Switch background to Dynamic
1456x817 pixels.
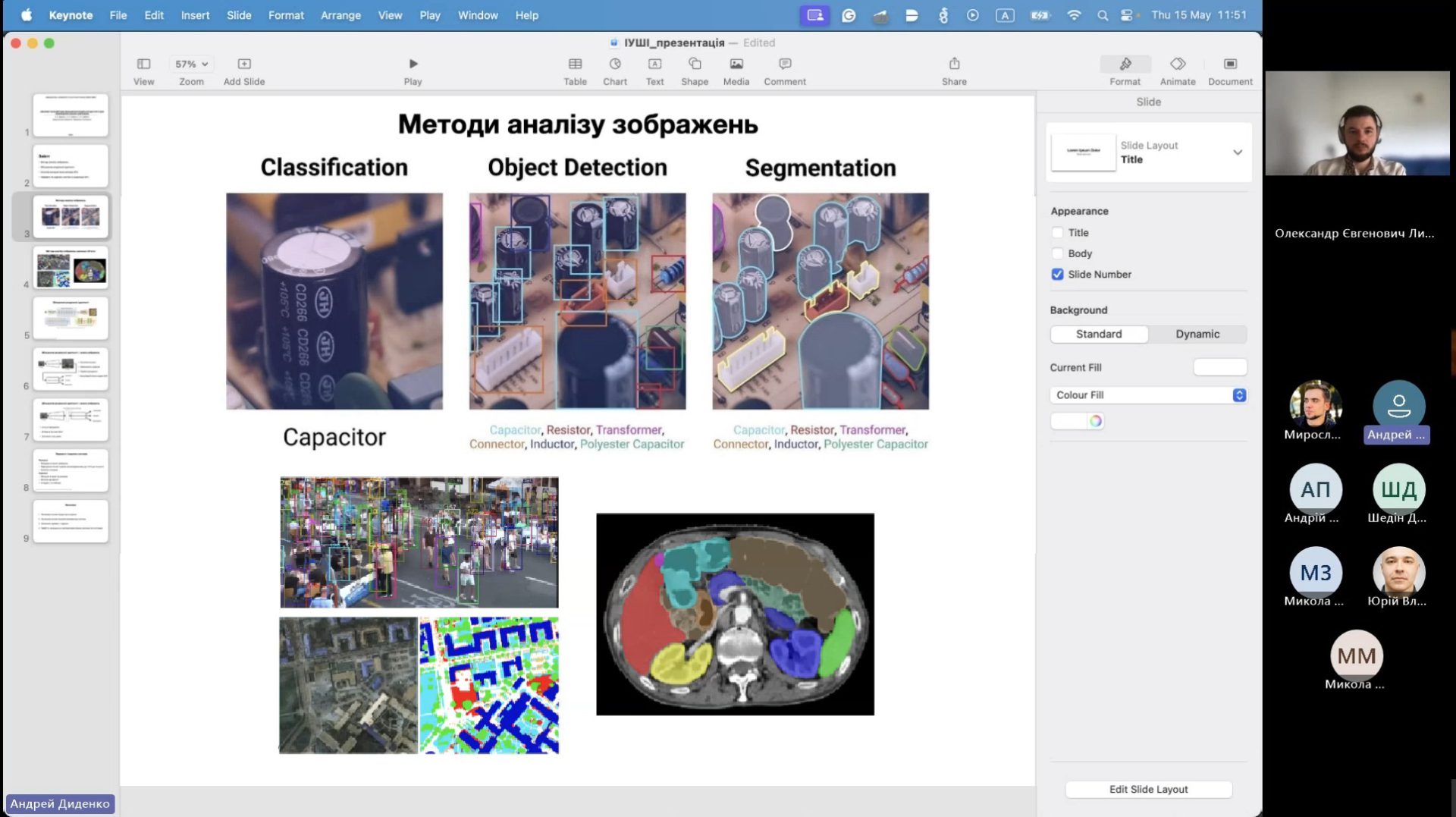coord(1197,335)
